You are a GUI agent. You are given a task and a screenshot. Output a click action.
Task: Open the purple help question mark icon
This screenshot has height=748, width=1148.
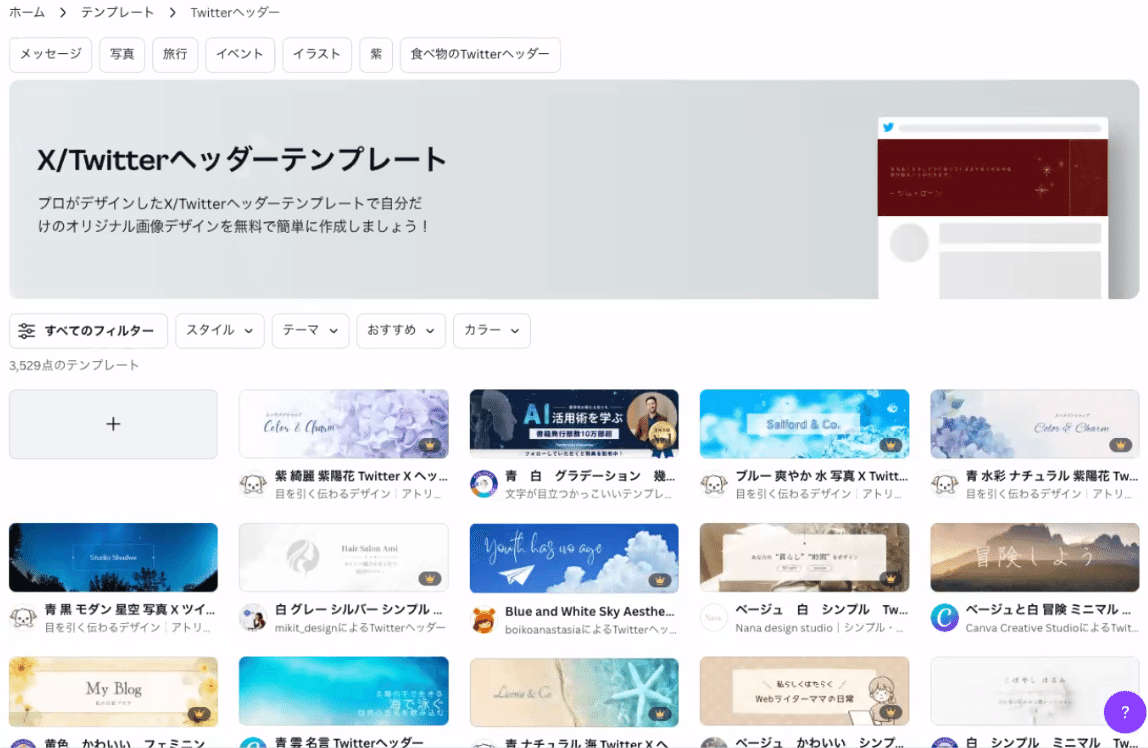(x=1124, y=711)
